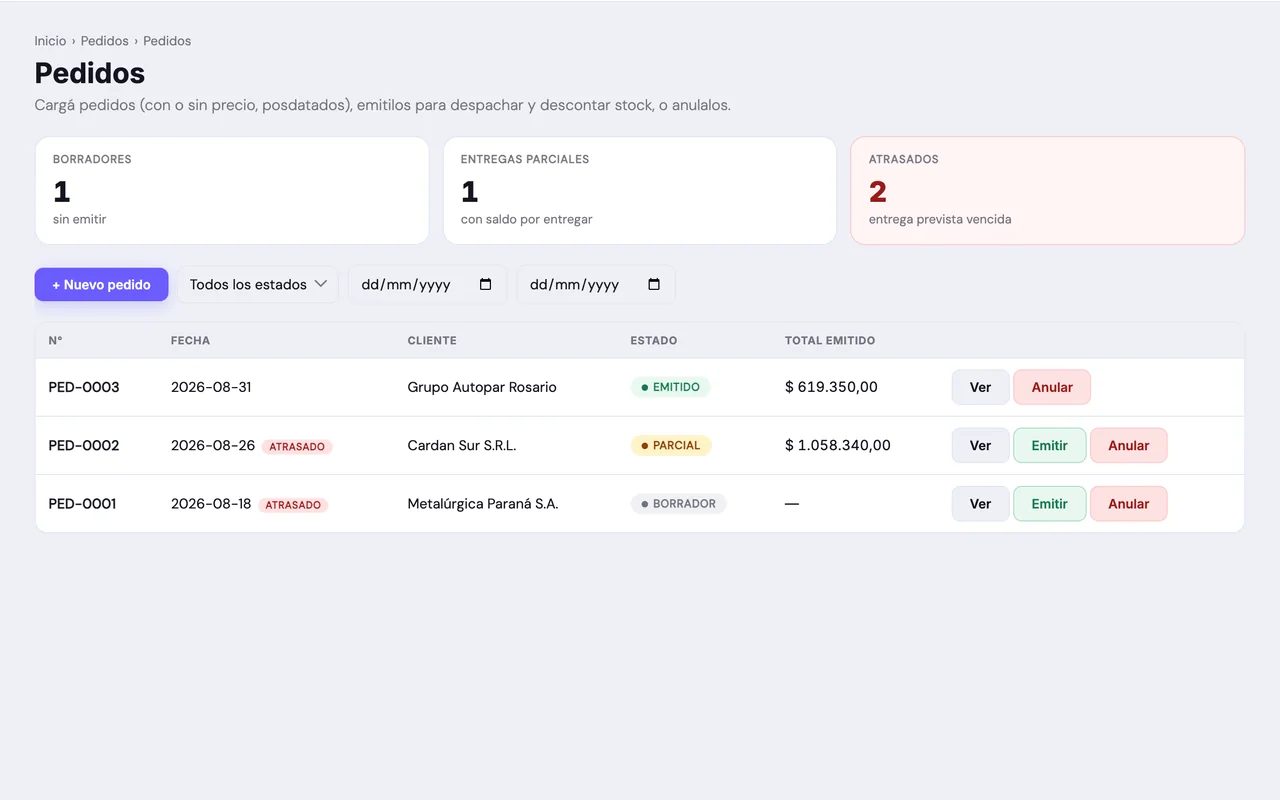Click the FECHA column header
Screen dimensions: 1280x800
pyautogui.click(x=190, y=341)
